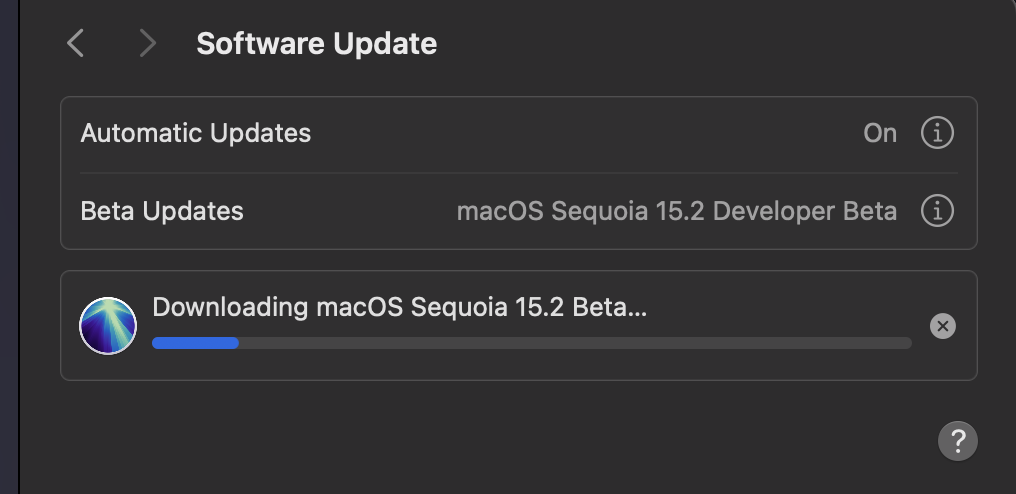Click the macOS Sequoia 15.2 Developer Beta value
This screenshot has width=1016, height=494.
[x=676, y=211]
